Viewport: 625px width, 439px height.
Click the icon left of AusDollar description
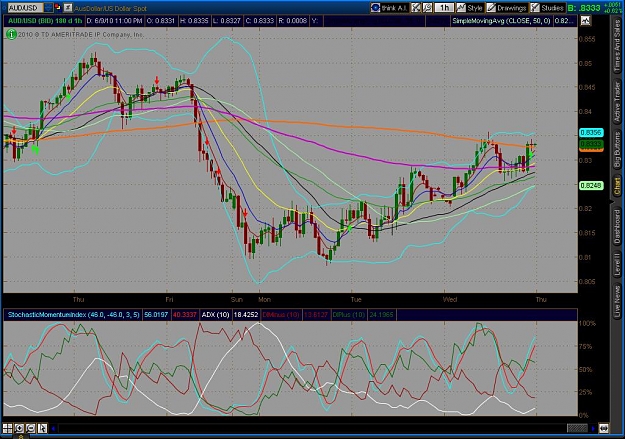pos(68,8)
